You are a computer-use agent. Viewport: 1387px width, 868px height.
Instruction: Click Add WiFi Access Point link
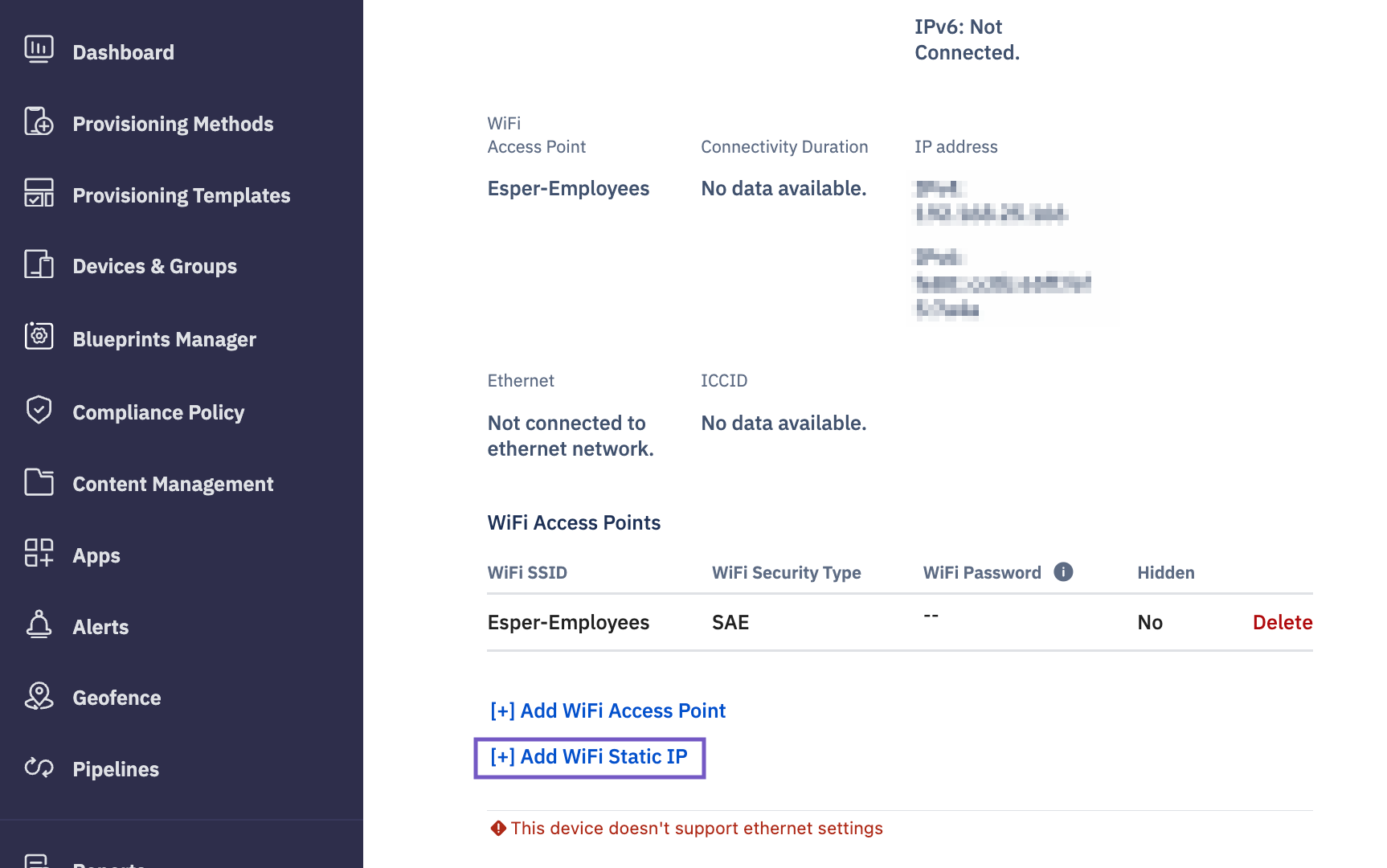pyautogui.click(x=608, y=710)
